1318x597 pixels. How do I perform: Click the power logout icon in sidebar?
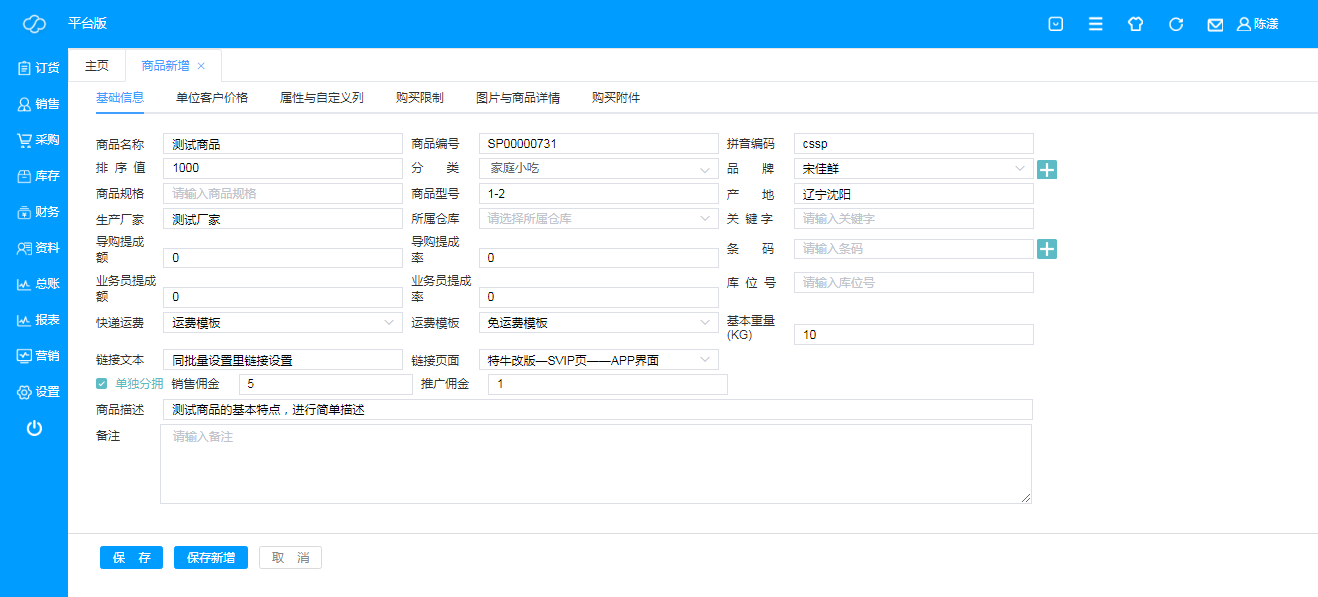[x=34, y=428]
